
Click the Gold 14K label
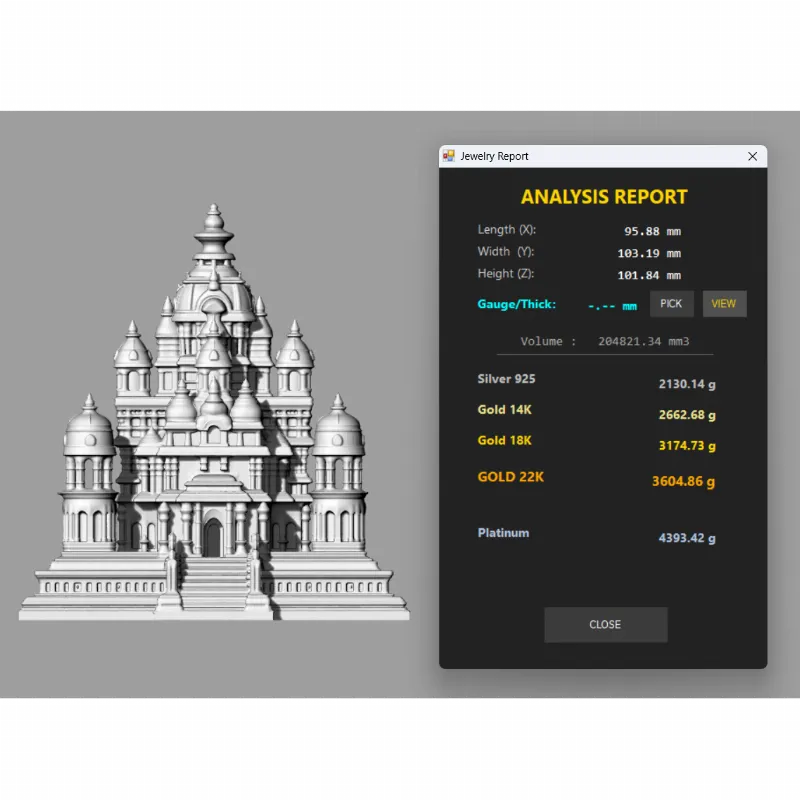click(x=505, y=410)
